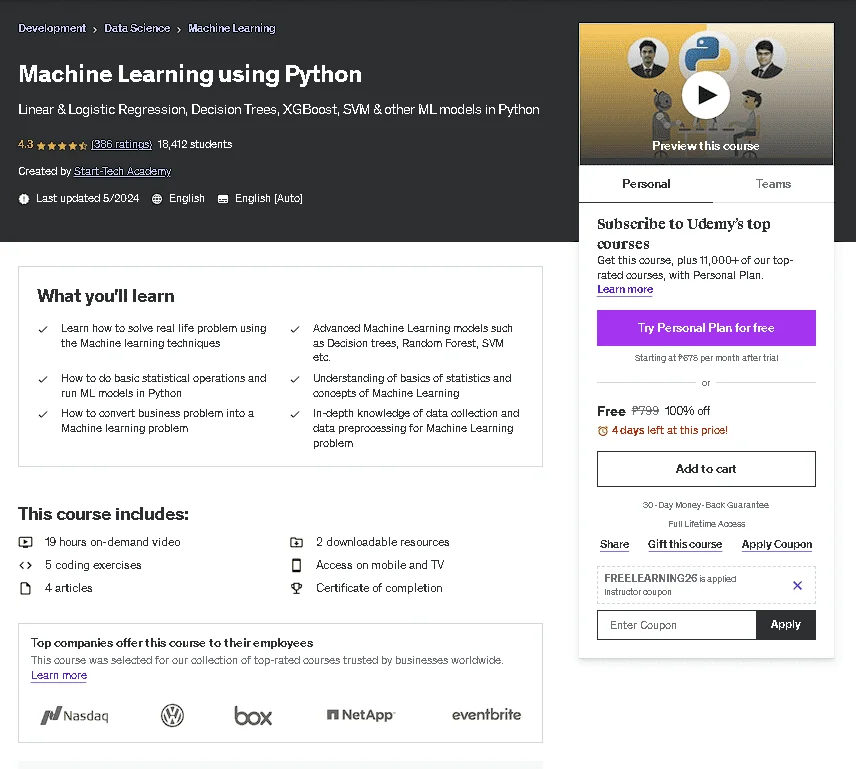Click the '19 hours on-demand video' text
856x769 pixels.
112,542
